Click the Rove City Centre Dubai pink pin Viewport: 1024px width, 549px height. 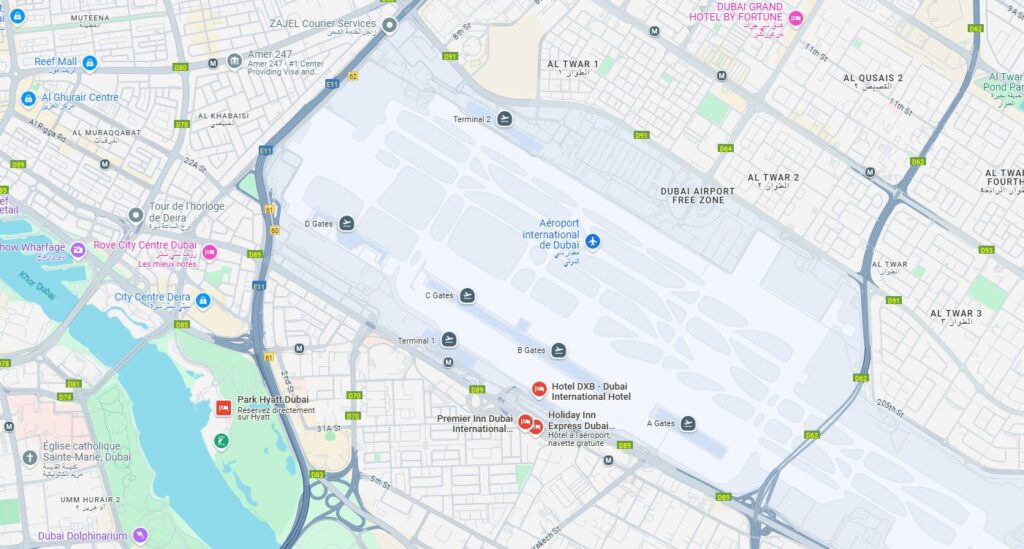coord(209,252)
